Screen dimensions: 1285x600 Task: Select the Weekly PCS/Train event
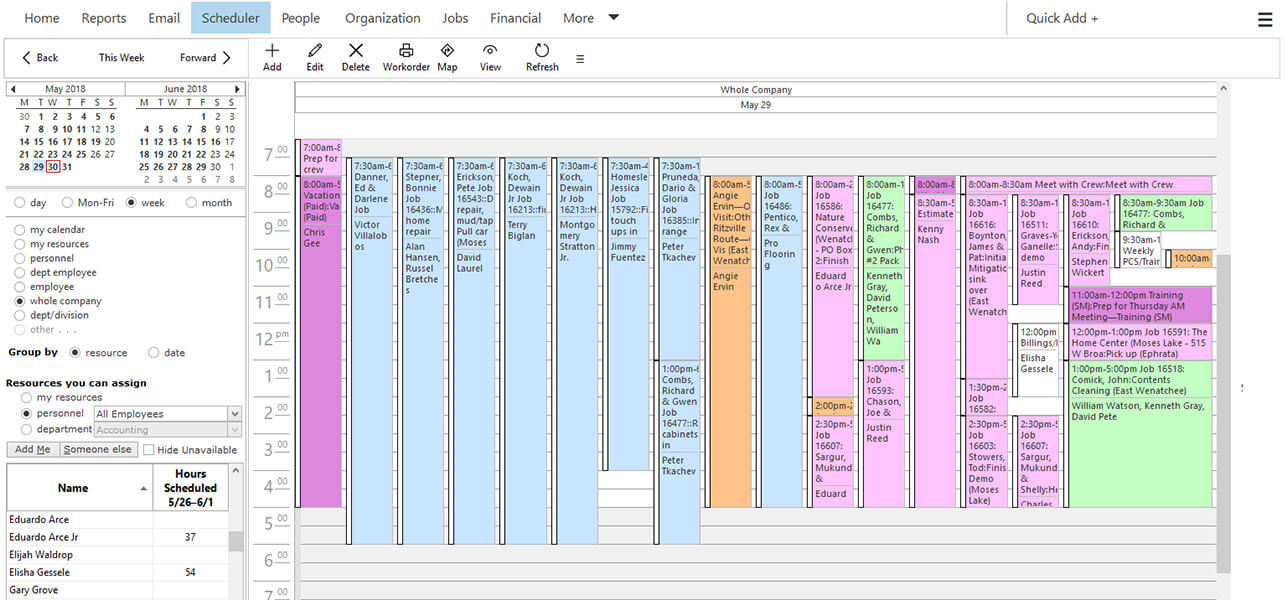pos(1140,251)
